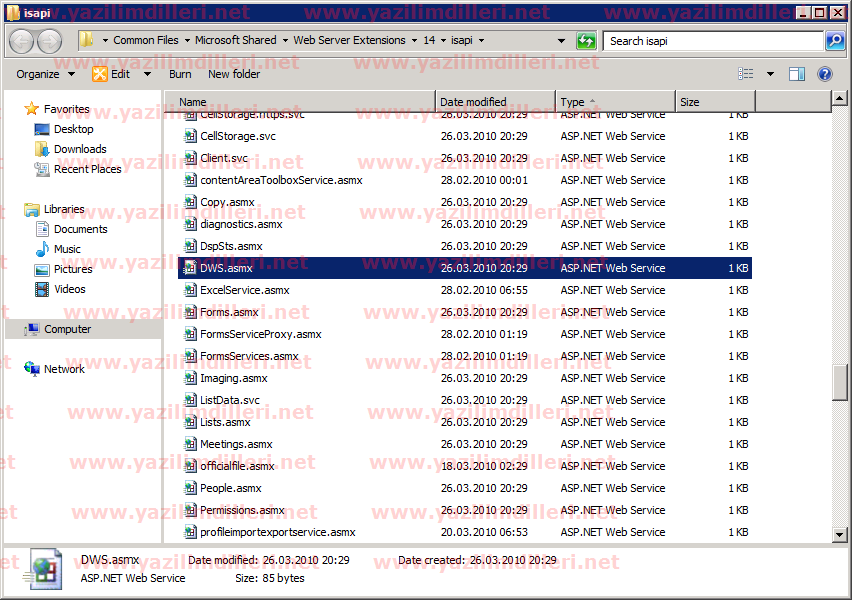Click the Pictures library icon
This screenshot has width=852, height=600.
coord(42,269)
